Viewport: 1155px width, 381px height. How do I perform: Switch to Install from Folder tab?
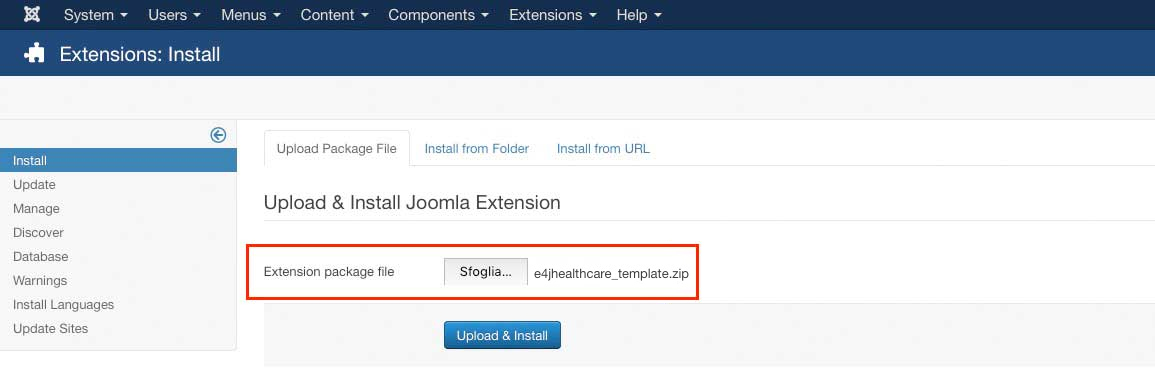click(x=477, y=149)
